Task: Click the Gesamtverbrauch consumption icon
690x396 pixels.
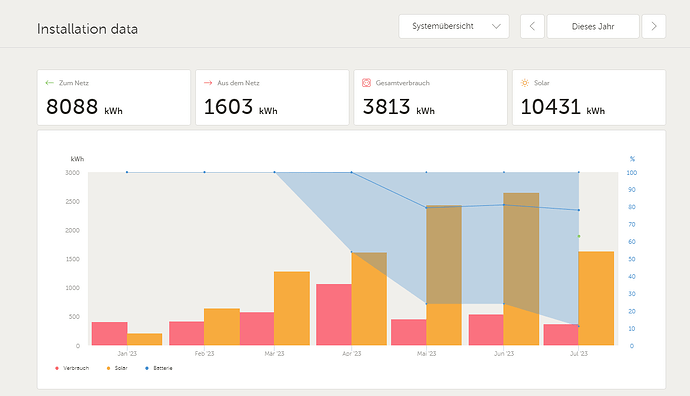Action: 366,83
